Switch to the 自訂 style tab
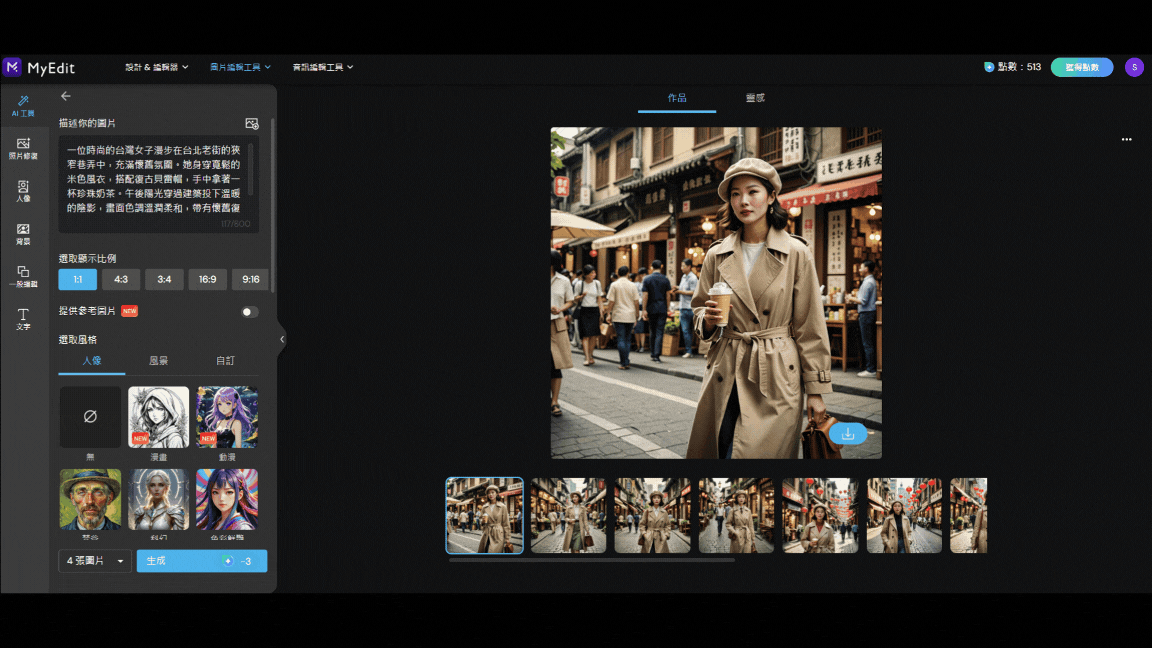The width and height of the screenshot is (1152, 648). (226, 361)
